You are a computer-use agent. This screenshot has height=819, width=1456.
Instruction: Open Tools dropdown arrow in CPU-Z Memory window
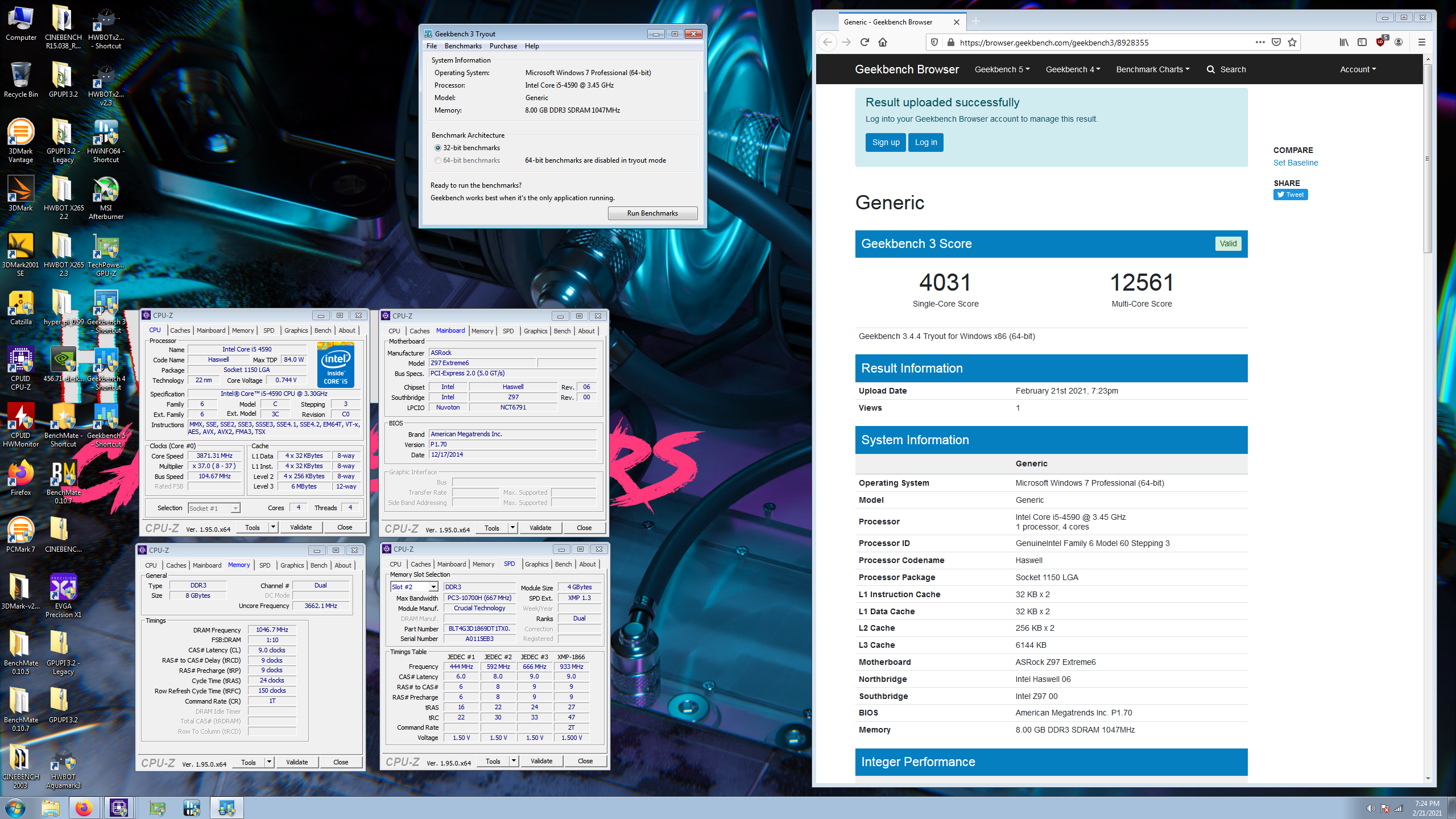[269, 762]
